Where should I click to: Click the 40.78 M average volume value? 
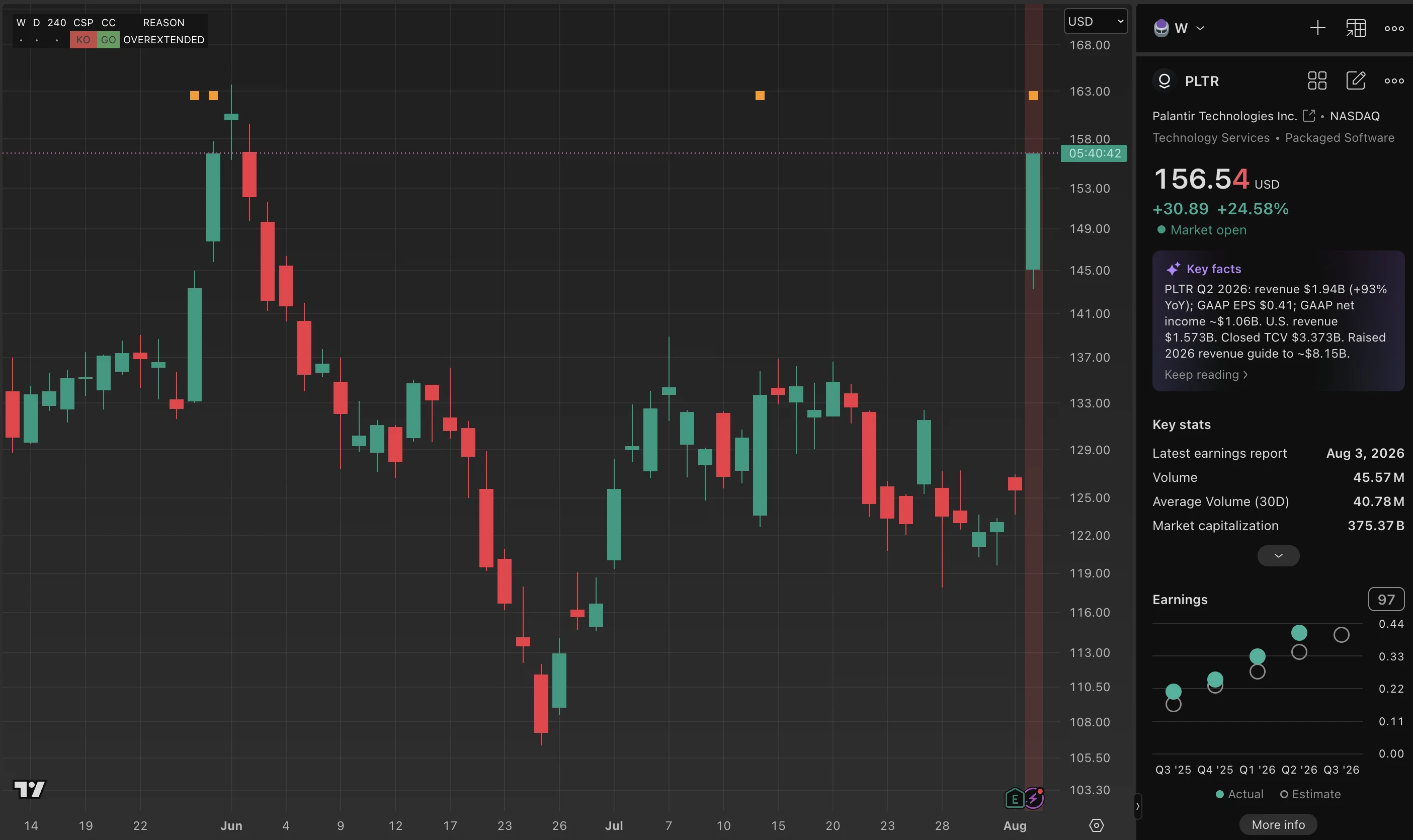pos(1378,501)
